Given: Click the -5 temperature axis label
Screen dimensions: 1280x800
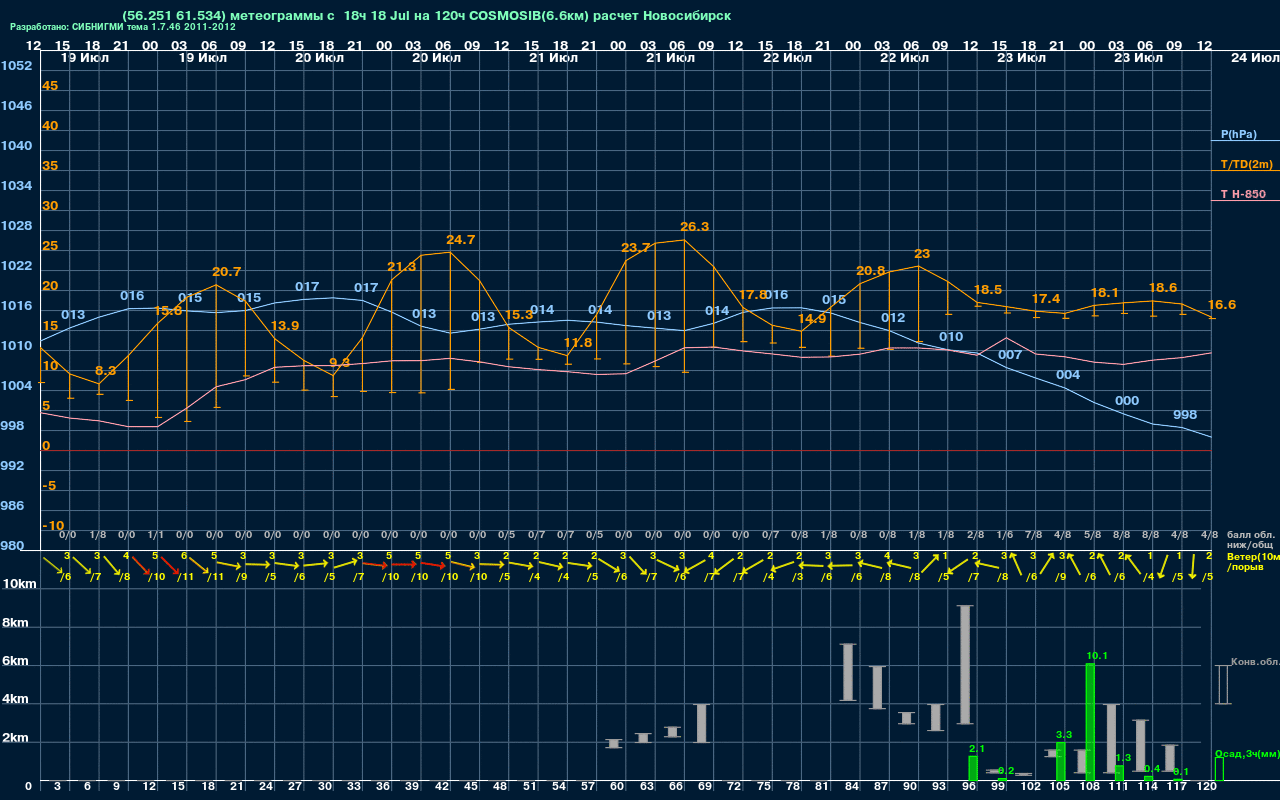Looking at the screenshot, I should point(50,486).
